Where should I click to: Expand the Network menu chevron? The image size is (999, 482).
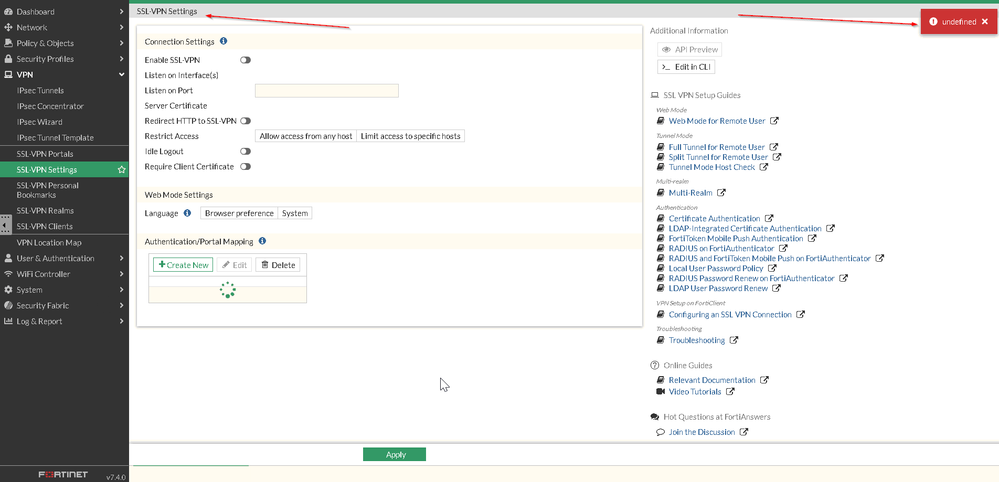121,27
